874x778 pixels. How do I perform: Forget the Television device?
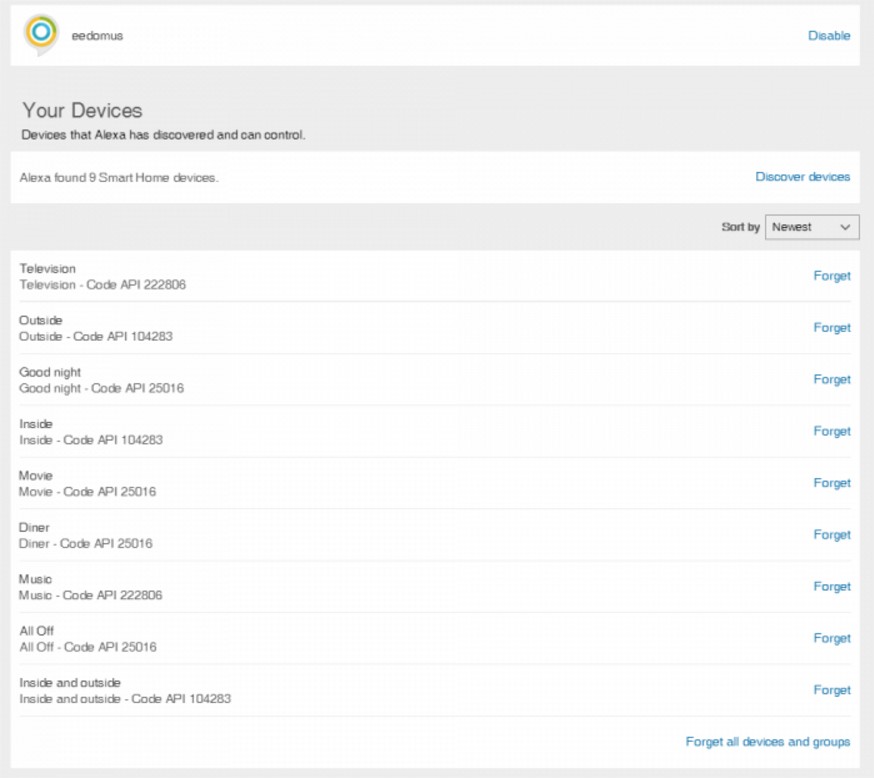[832, 276]
